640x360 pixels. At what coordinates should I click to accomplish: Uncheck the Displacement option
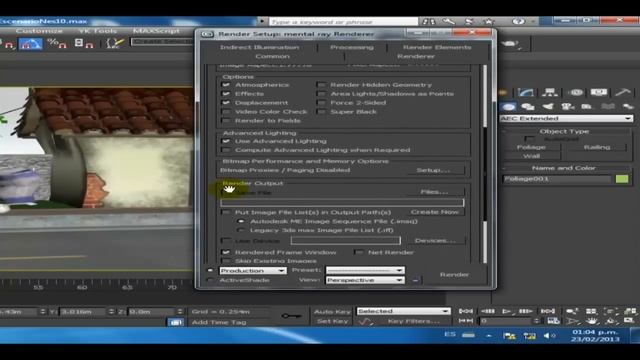click(x=226, y=103)
